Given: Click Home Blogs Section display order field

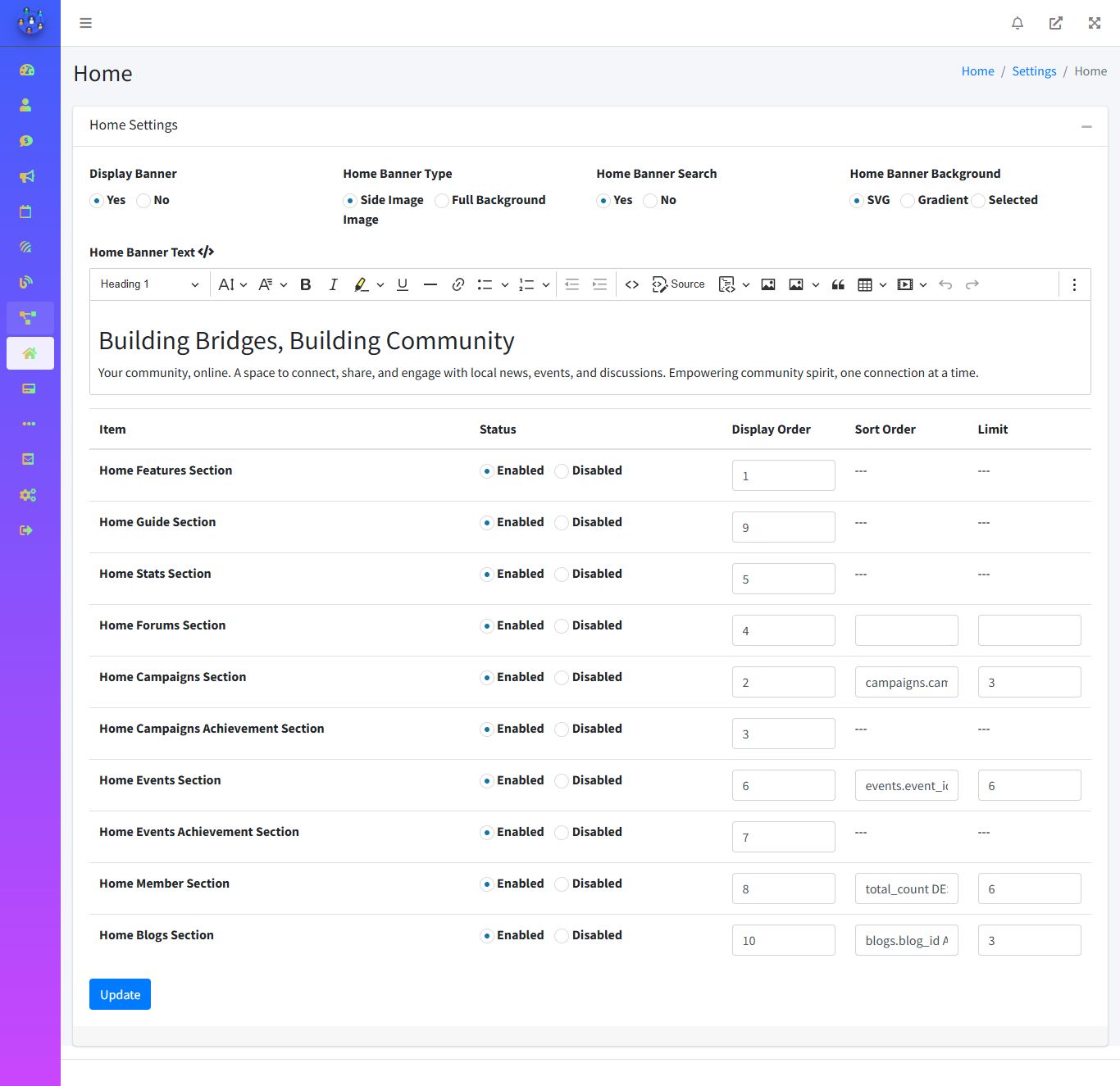Looking at the screenshot, I should point(783,940).
